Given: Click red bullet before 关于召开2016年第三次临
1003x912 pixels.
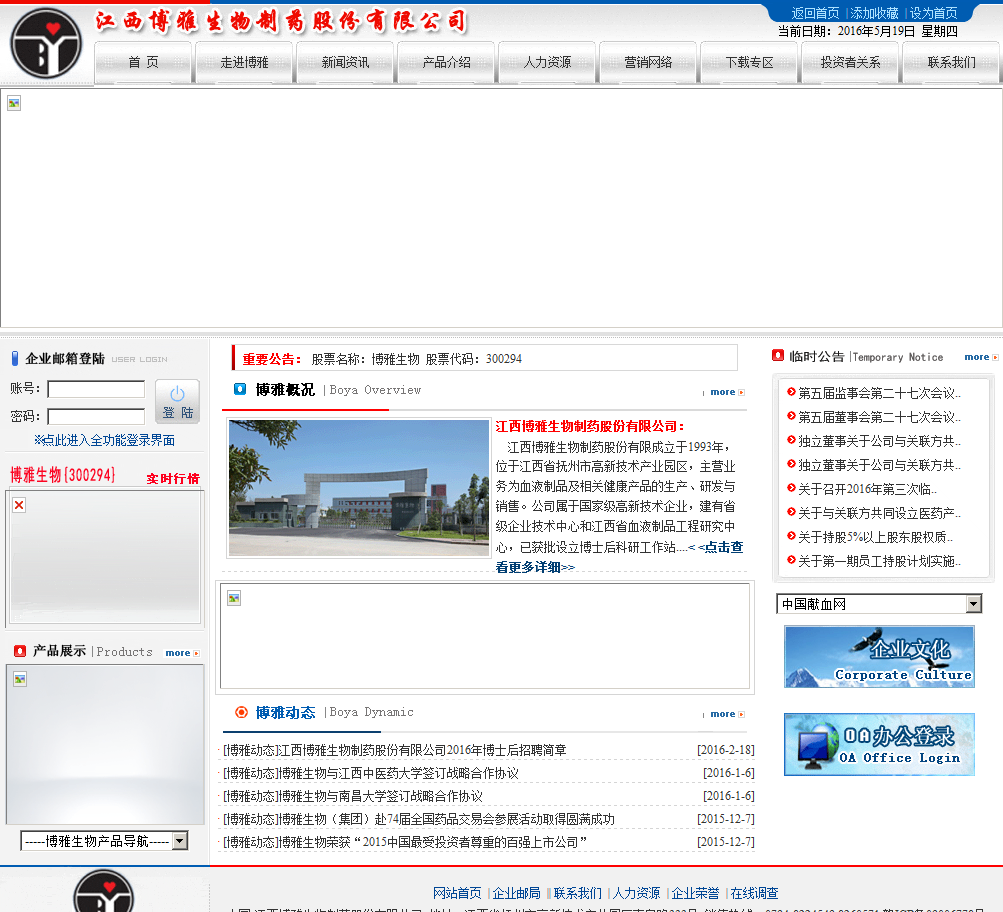Looking at the screenshot, I should click(791, 488).
